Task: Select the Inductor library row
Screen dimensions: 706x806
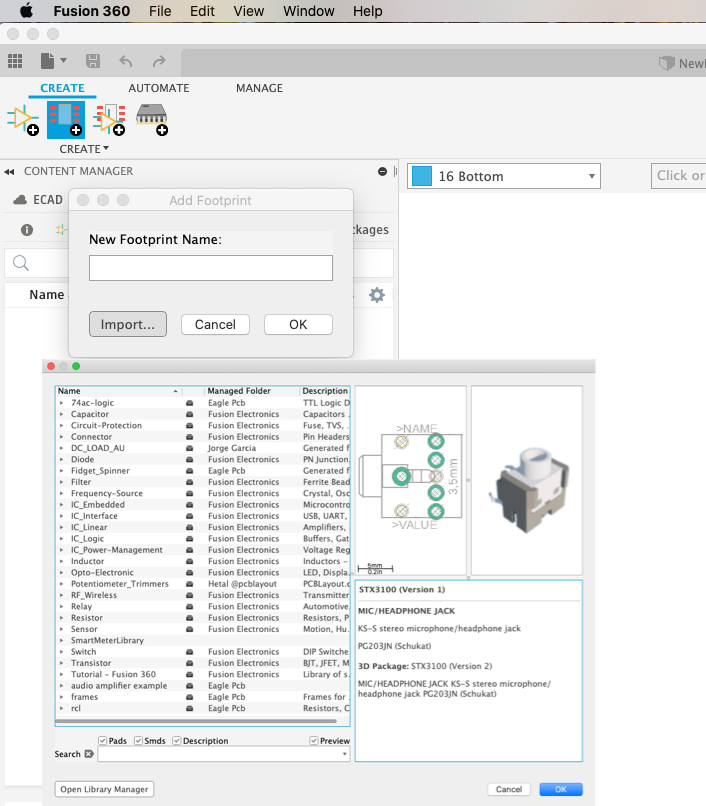Action: tap(203, 561)
